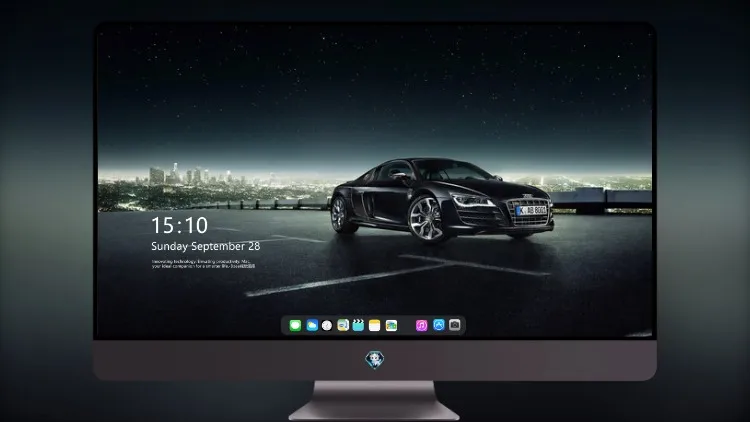
Task: Open the Clock app in the dock
Action: [x=327, y=325]
